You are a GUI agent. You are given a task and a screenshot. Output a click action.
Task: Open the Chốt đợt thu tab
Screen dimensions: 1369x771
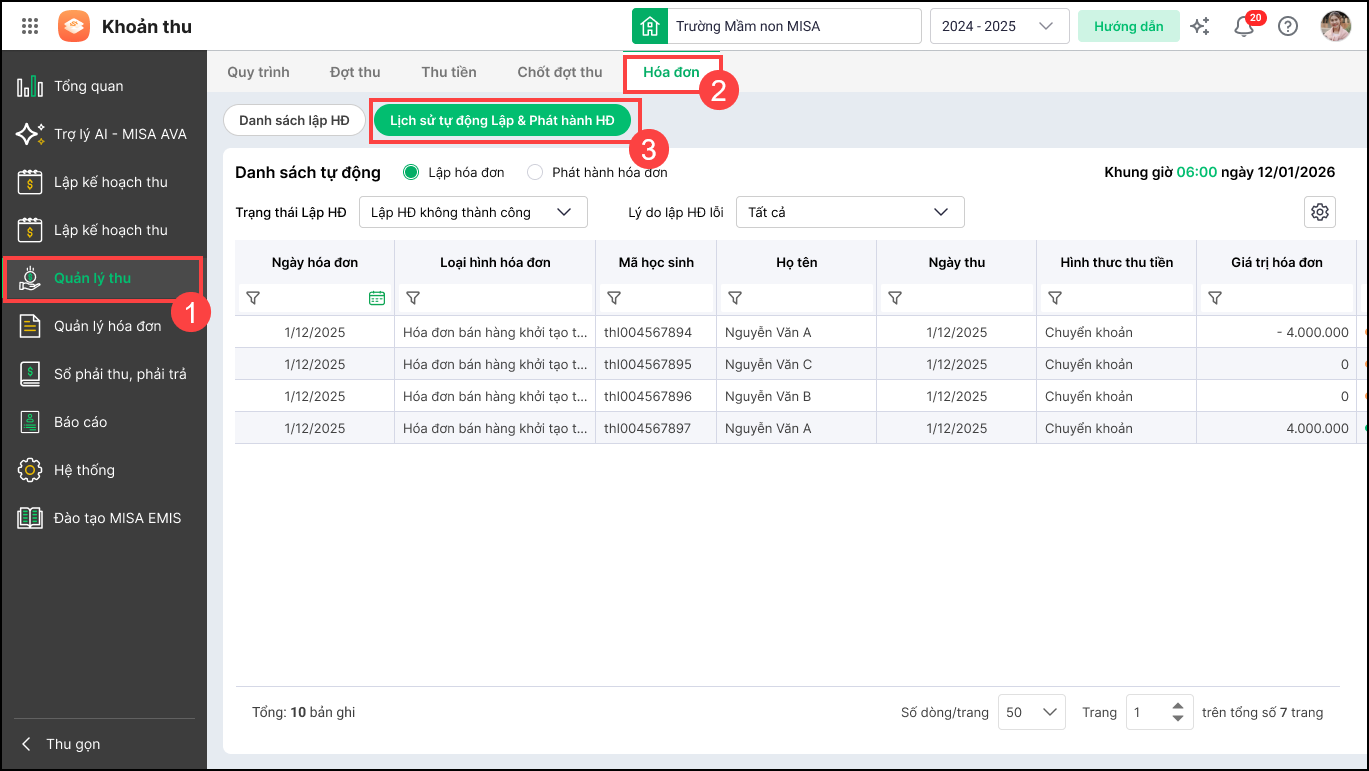point(559,72)
